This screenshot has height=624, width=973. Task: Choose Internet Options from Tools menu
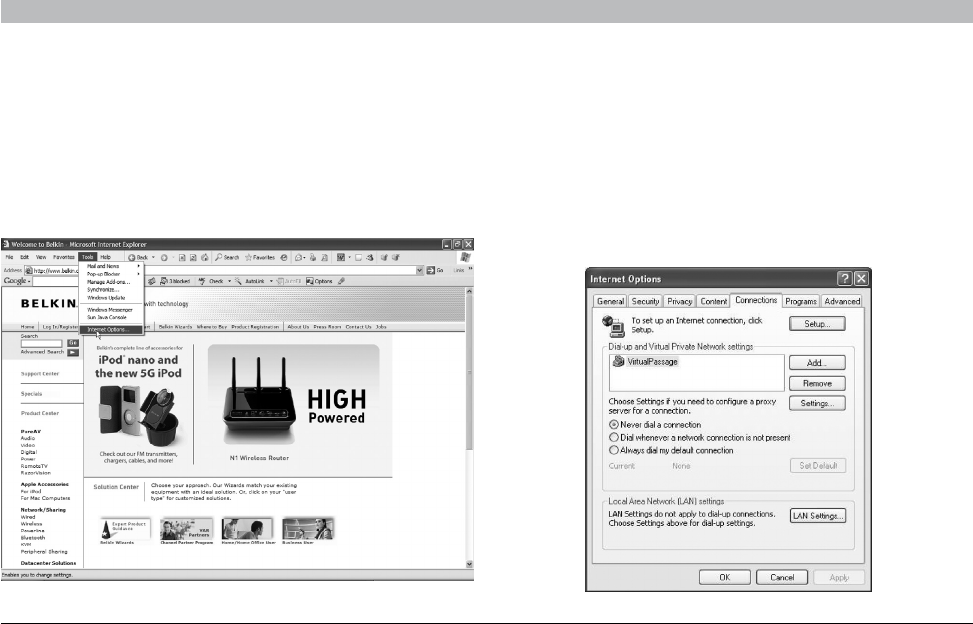pyautogui.click(x=112, y=329)
